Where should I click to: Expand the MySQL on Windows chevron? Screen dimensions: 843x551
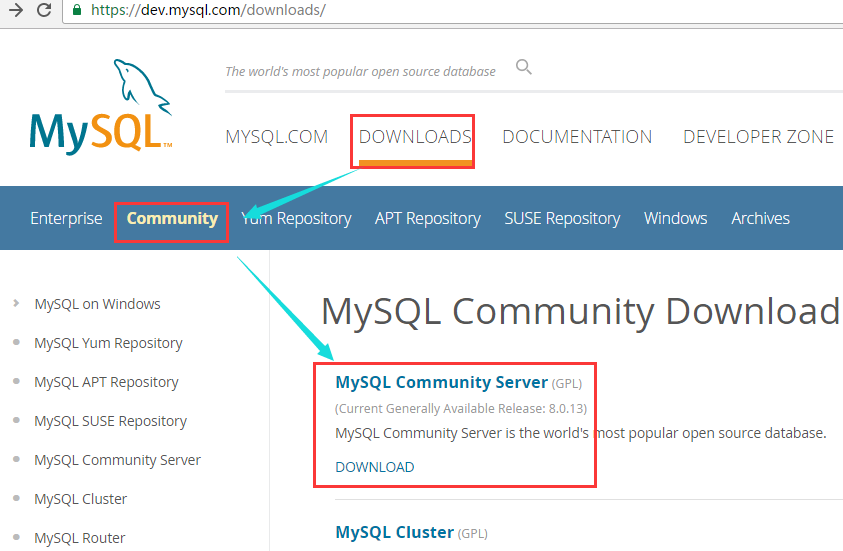pos(16,303)
